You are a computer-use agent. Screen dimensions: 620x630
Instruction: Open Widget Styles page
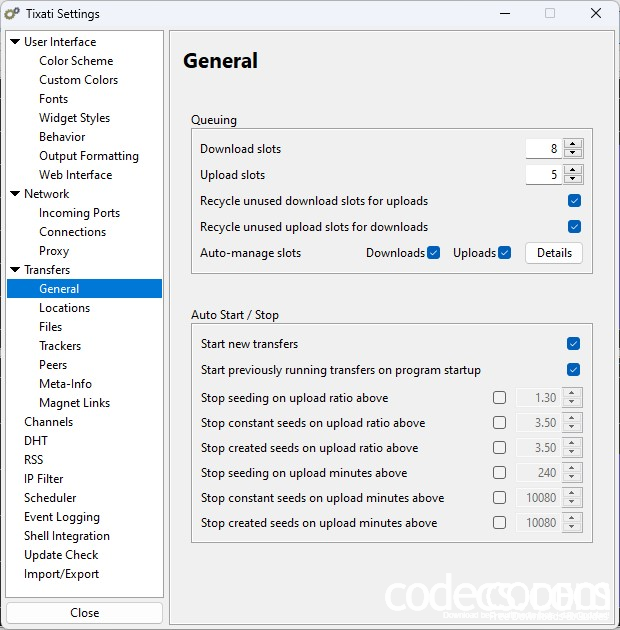pos(74,118)
